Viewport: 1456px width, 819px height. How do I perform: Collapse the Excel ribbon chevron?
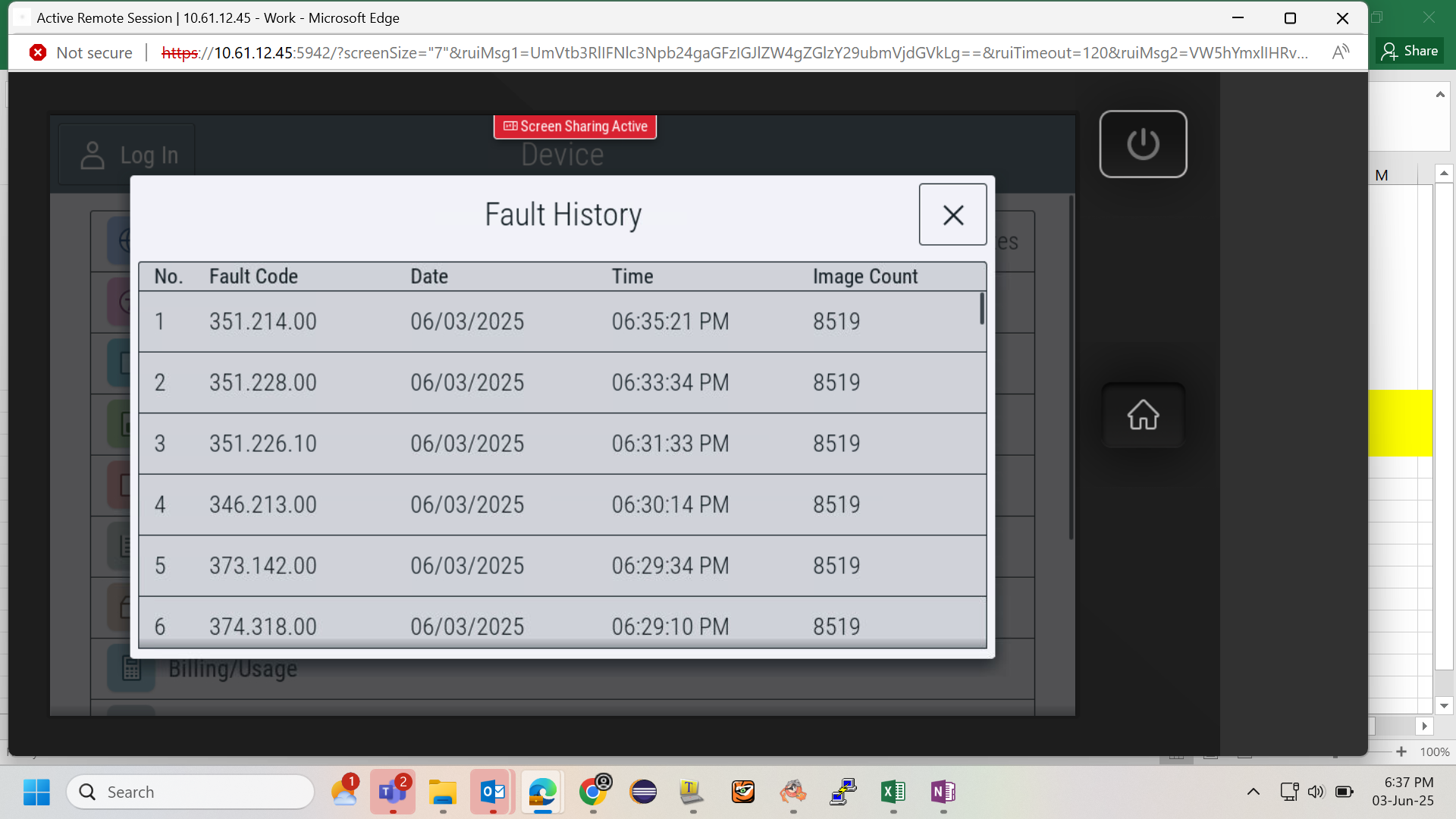click(1439, 94)
